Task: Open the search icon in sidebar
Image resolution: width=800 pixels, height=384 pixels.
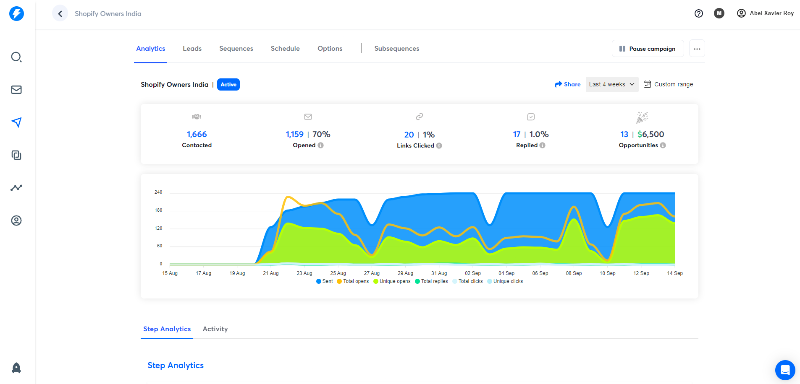Action: [16, 57]
